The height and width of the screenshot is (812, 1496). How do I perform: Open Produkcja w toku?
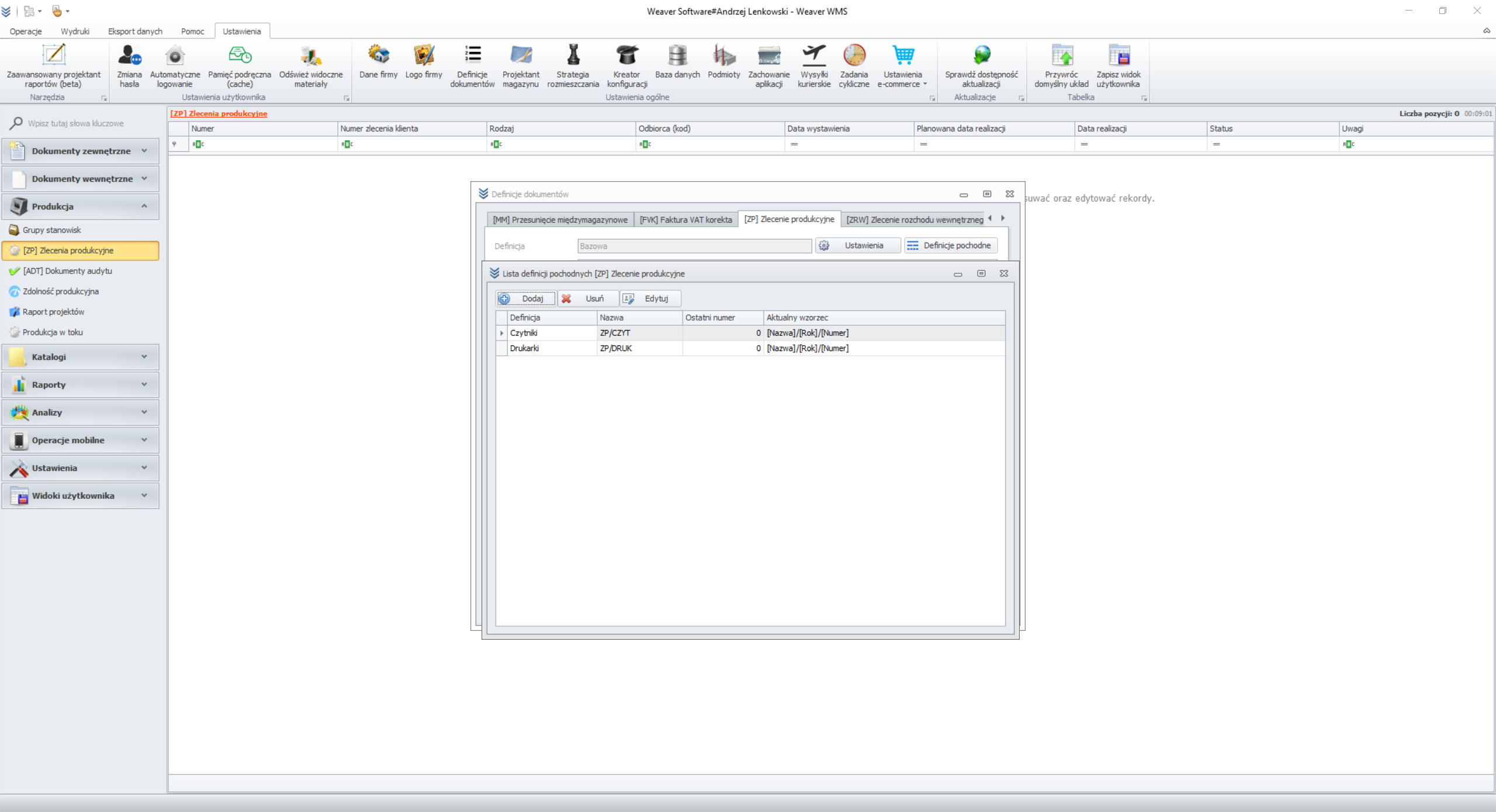80,332
